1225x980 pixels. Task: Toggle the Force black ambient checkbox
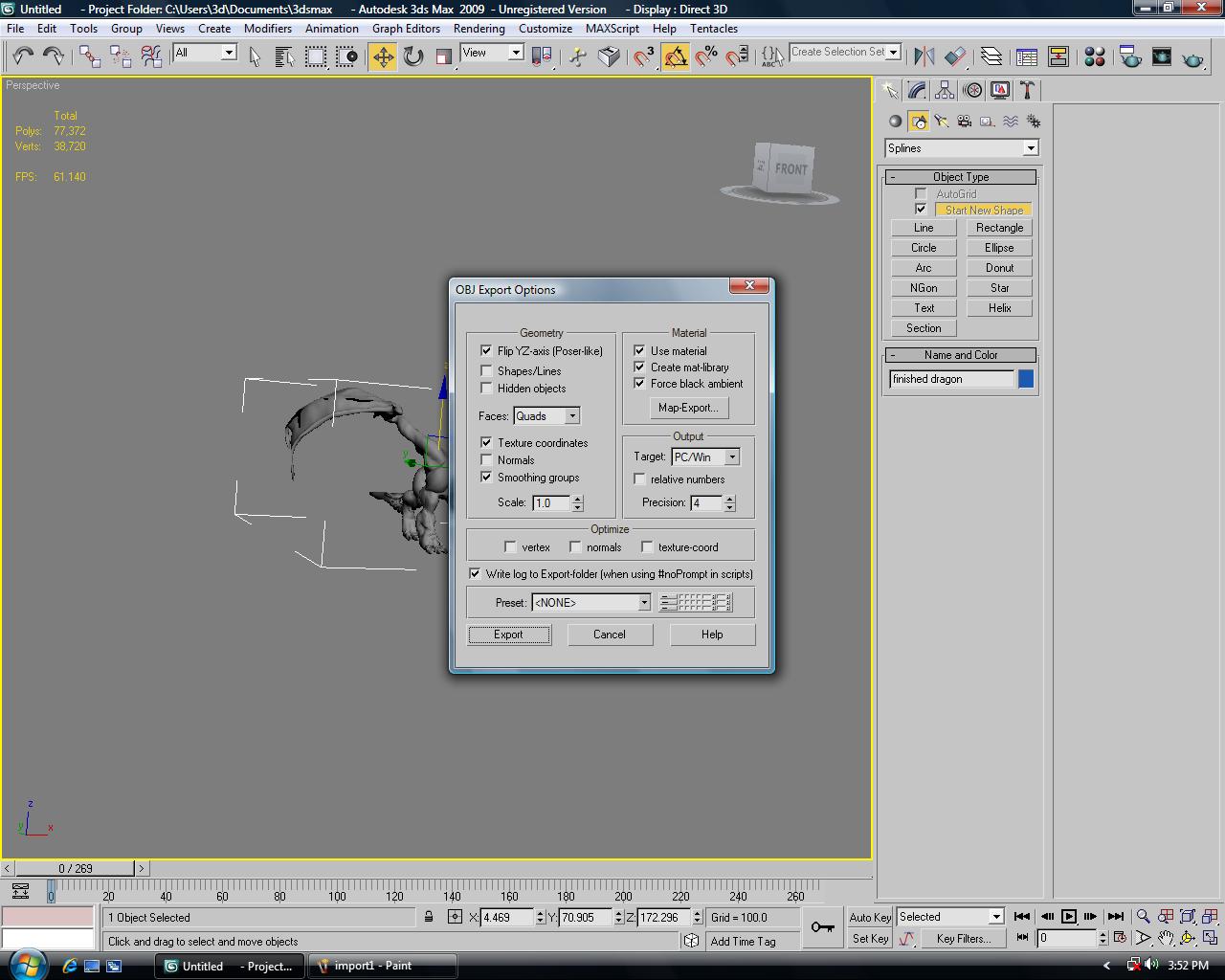pos(640,384)
